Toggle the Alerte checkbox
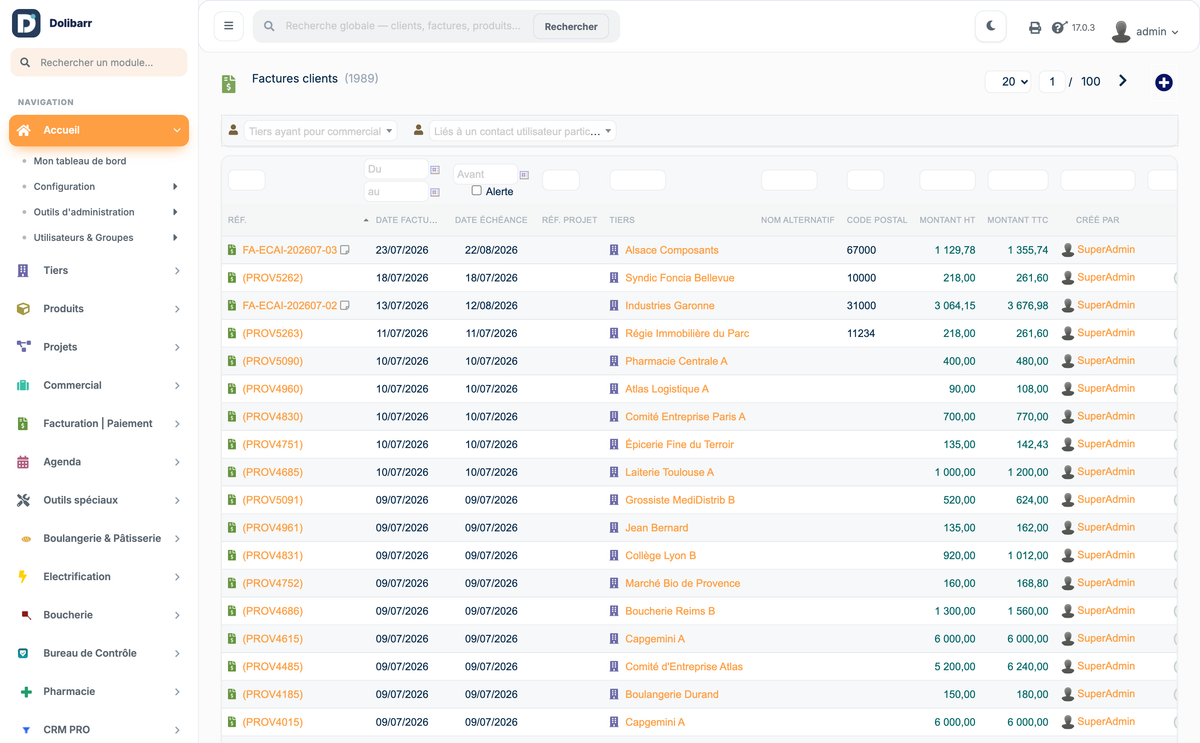The height and width of the screenshot is (743, 1200). click(x=476, y=190)
